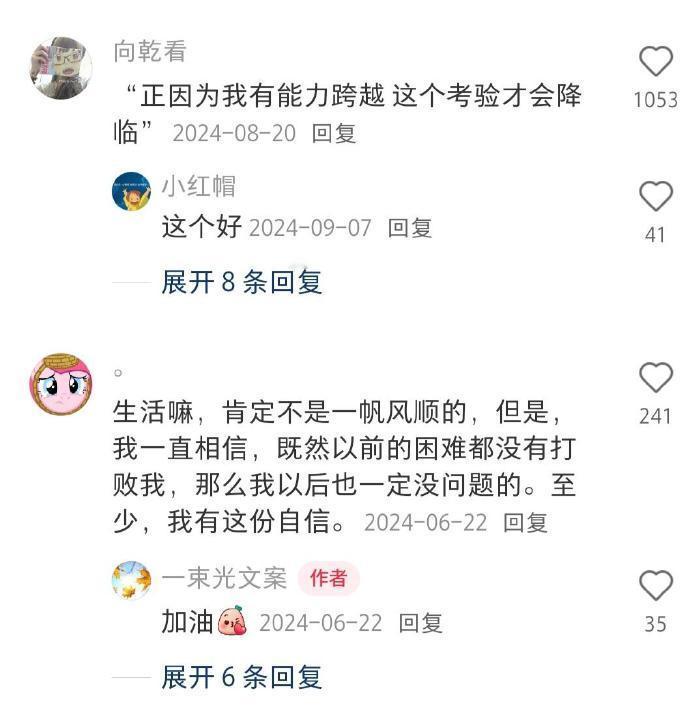
Task: Tap the 生活嘛 comment text
Action: coord(345,466)
